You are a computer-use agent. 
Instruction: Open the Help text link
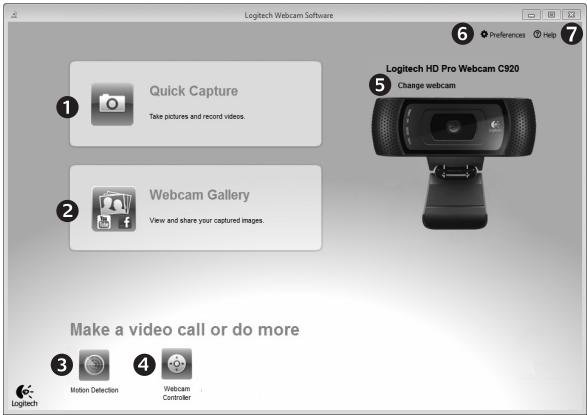tap(550, 35)
